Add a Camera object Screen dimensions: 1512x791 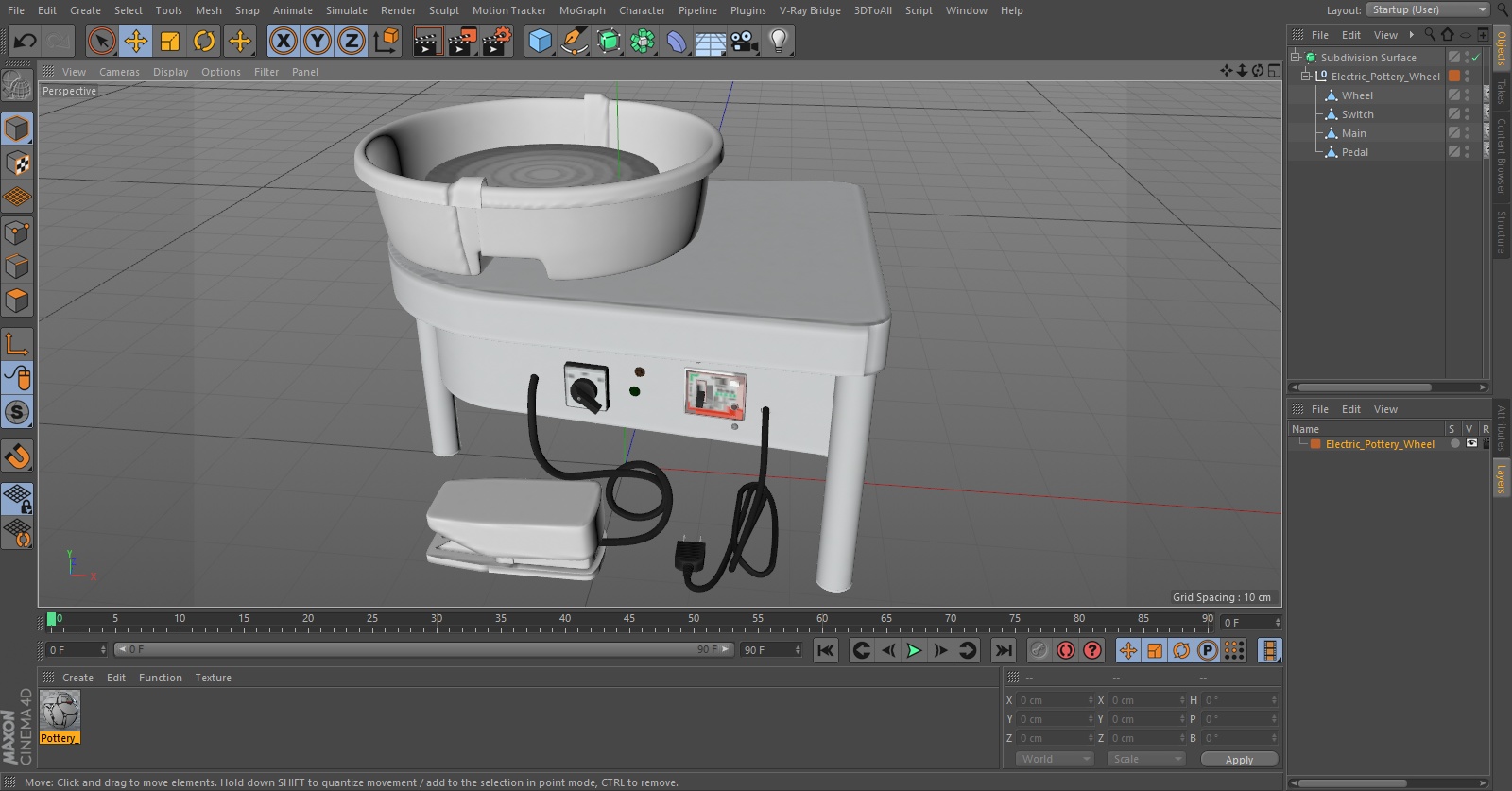tap(745, 41)
